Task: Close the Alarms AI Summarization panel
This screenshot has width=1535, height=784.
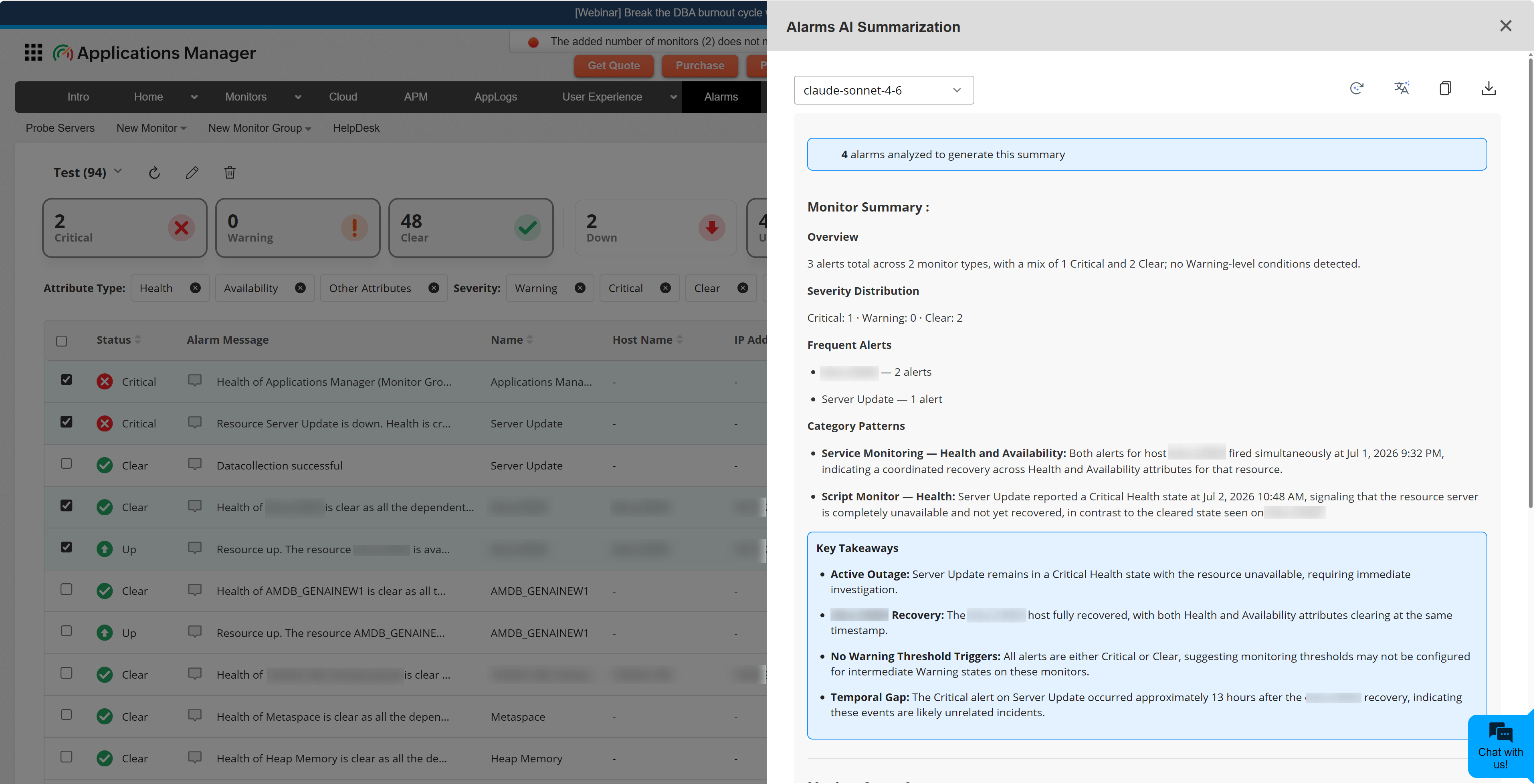Action: [1506, 26]
